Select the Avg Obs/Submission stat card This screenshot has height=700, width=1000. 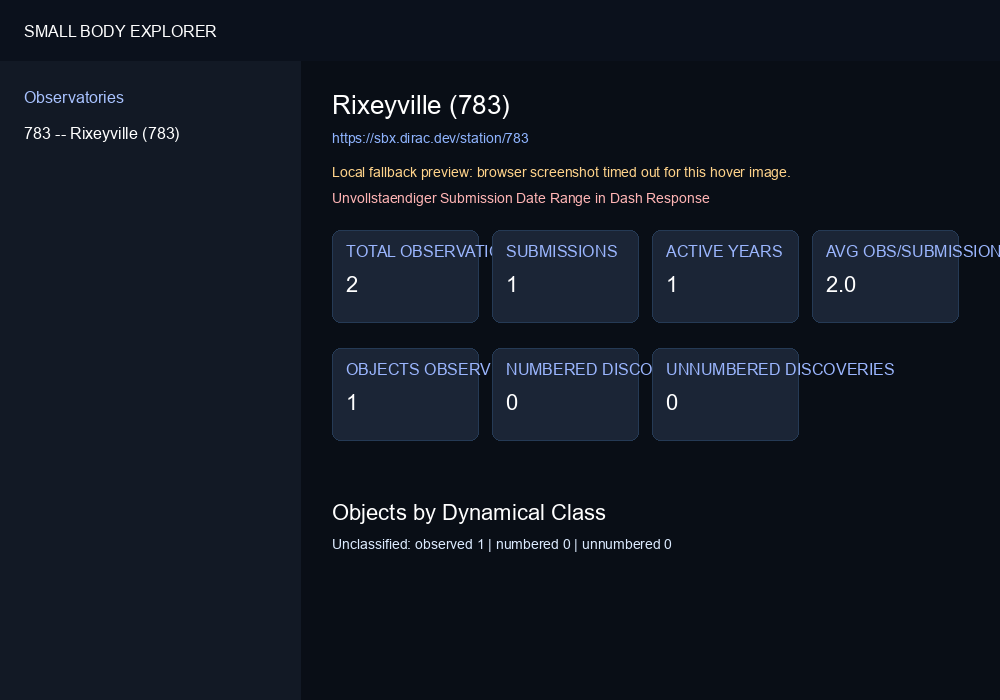click(x=886, y=277)
